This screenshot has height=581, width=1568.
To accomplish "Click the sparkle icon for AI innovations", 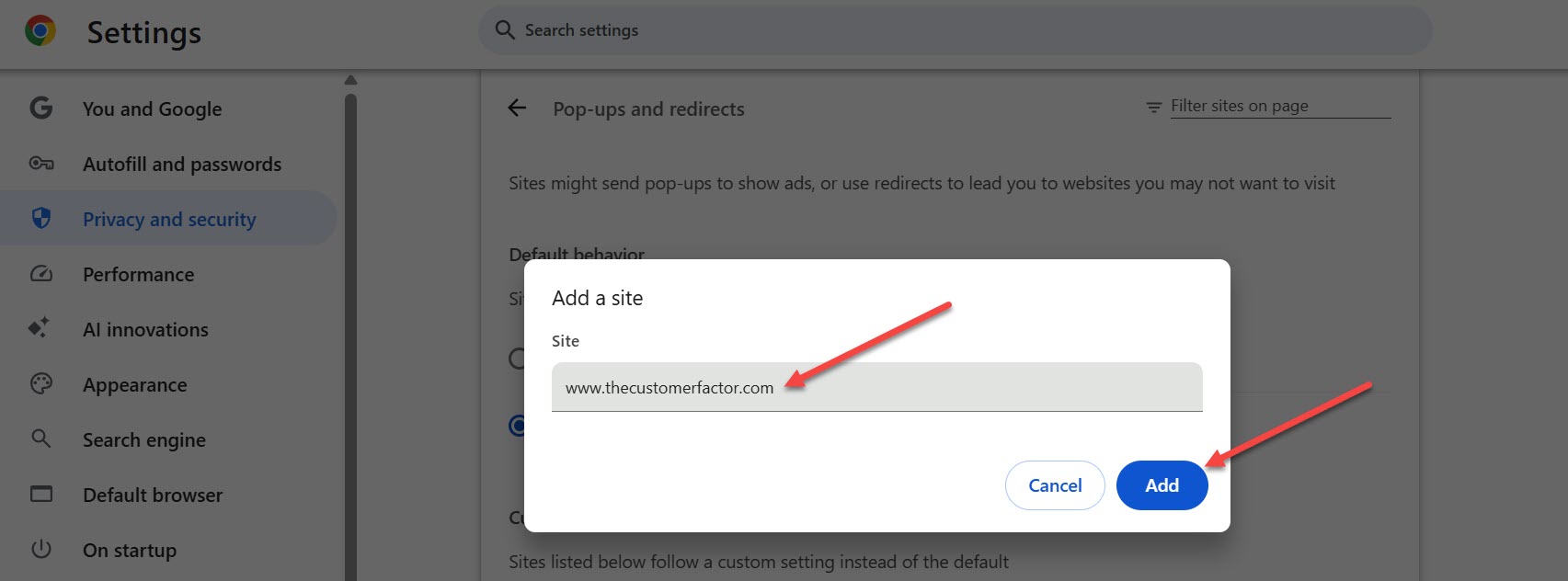I will coord(39,327).
